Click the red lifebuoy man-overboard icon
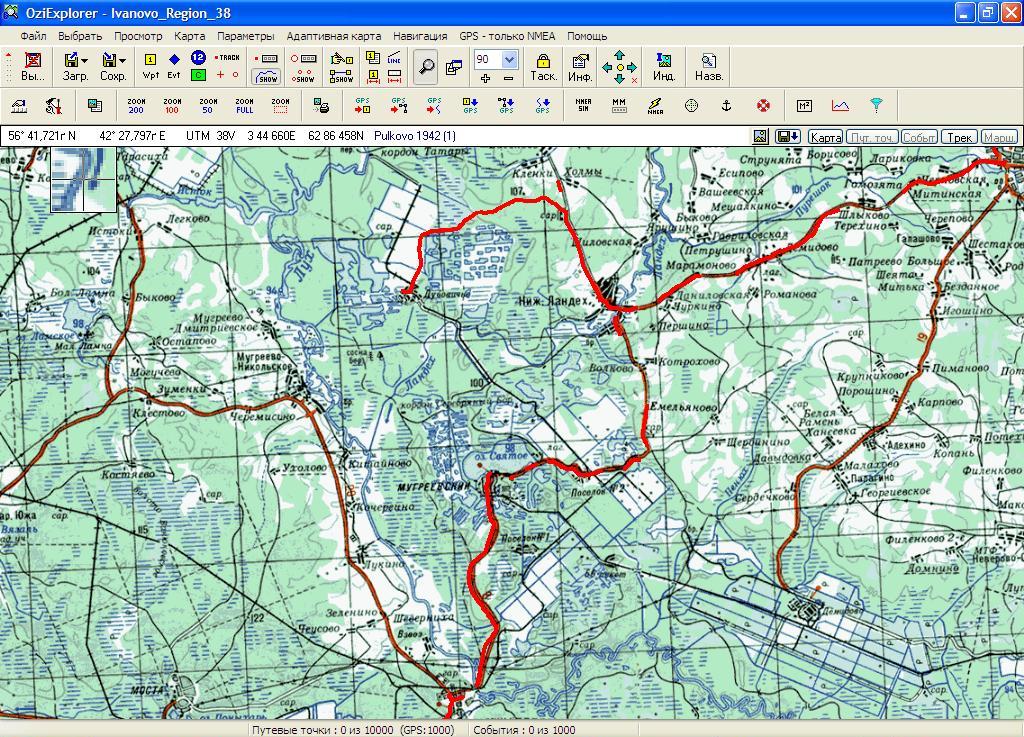 tap(763, 105)
